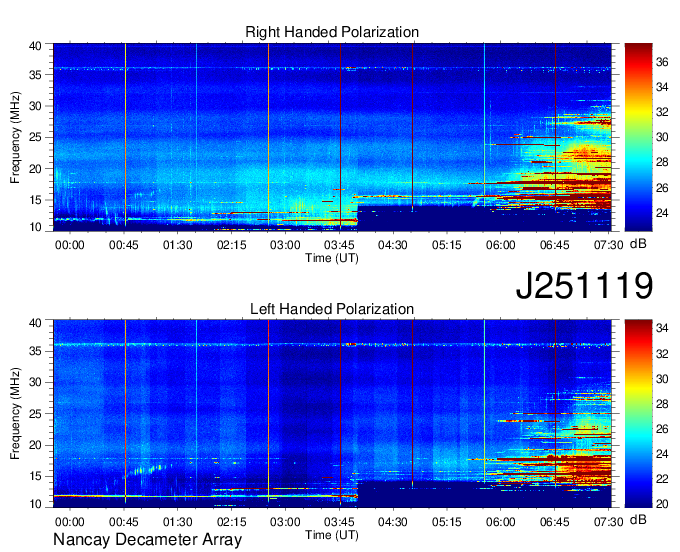This screenshot has height=552, width=680.
Task: Click Frequency (MHz) label of Left Handed plot
Action: point(17,414)
